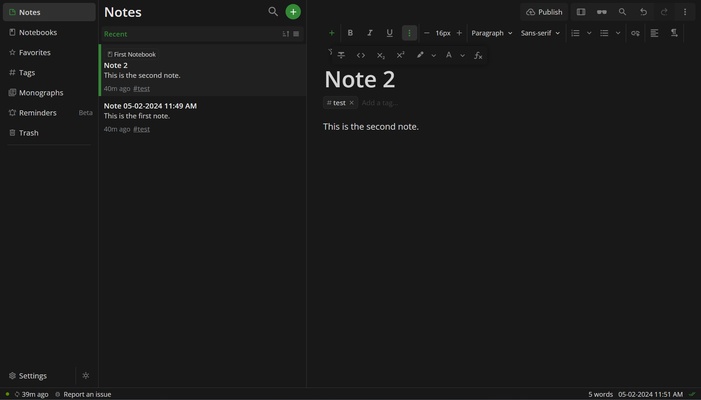Click sort order icon beside Recent
Viewport: 701px width, 400px height.
(x=286, y=34)
